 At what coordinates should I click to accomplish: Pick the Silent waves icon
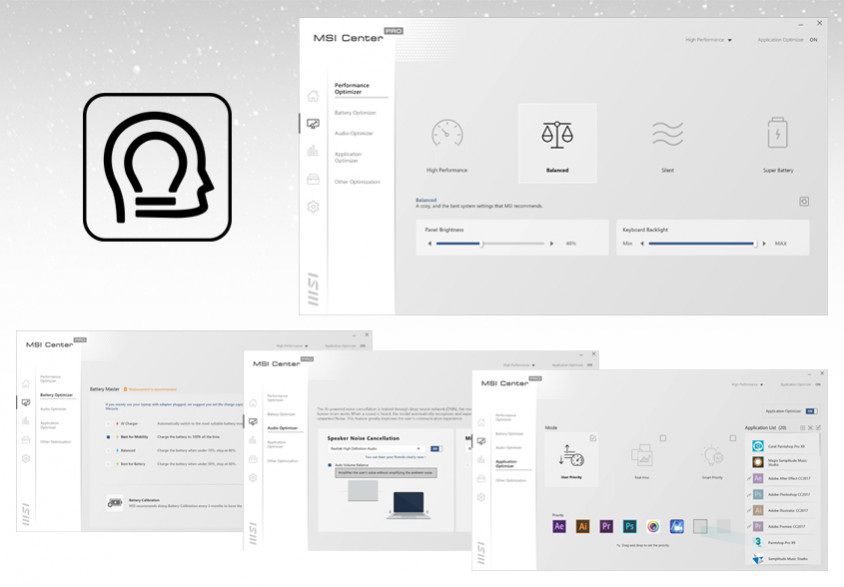tap(667, 133)
